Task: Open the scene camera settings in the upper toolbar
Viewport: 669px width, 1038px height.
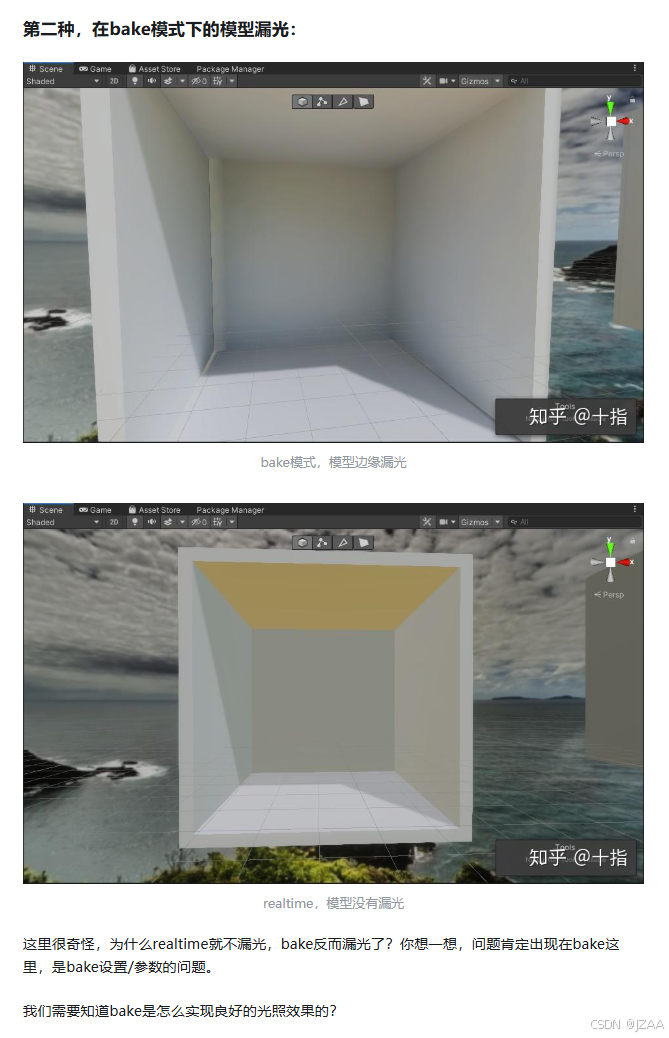Action: click(447, 81)
